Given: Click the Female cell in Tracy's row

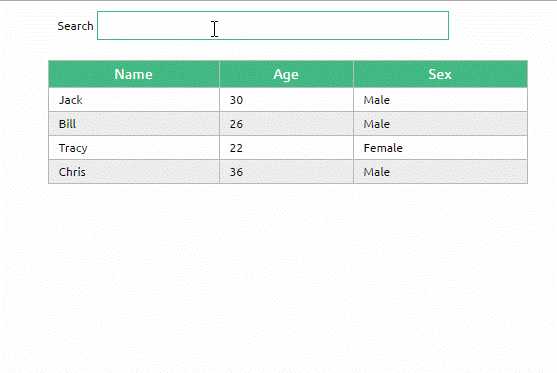Looking at the screenshot, I should 440,148.
